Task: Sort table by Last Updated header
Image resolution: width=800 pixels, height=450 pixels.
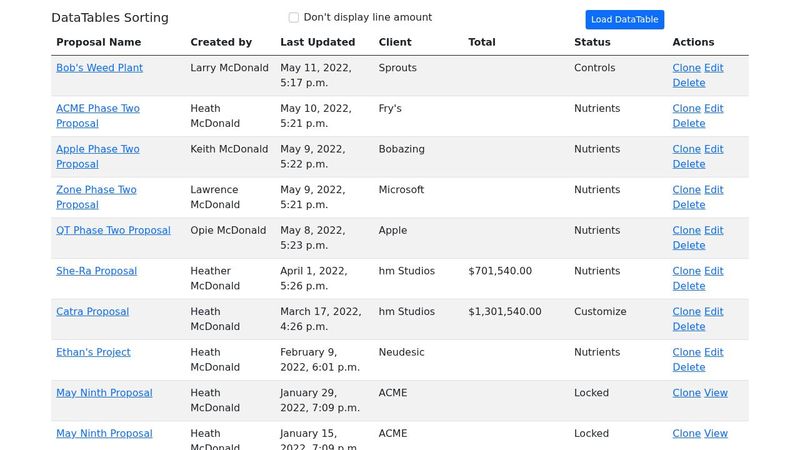Action: 317,42
